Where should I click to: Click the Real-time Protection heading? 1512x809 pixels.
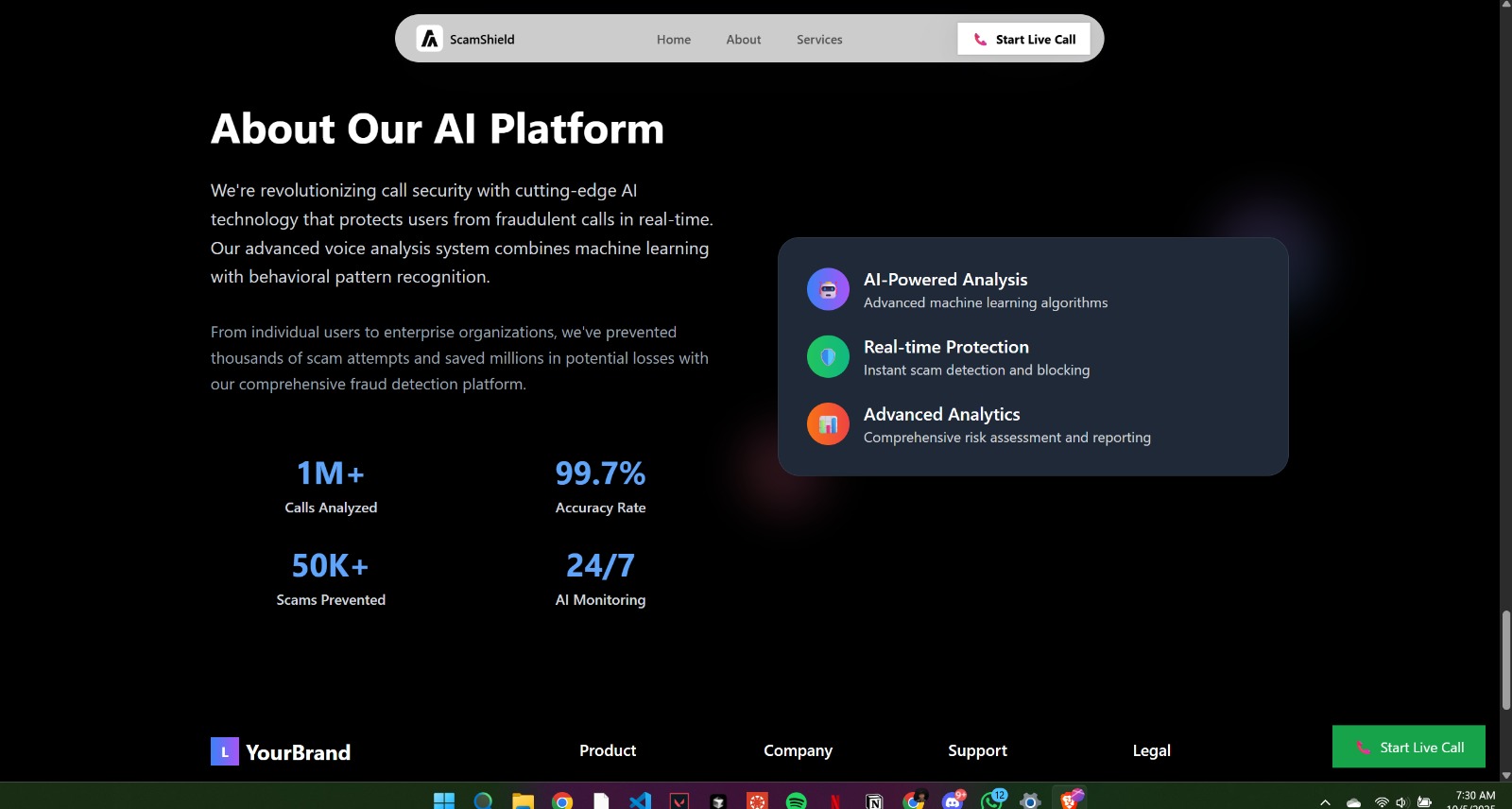pos(946,347)
